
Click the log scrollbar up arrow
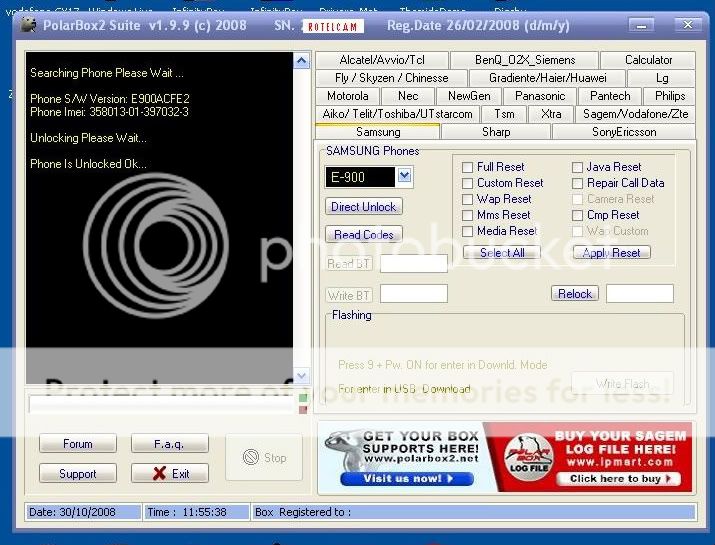(x=301, y=61)
